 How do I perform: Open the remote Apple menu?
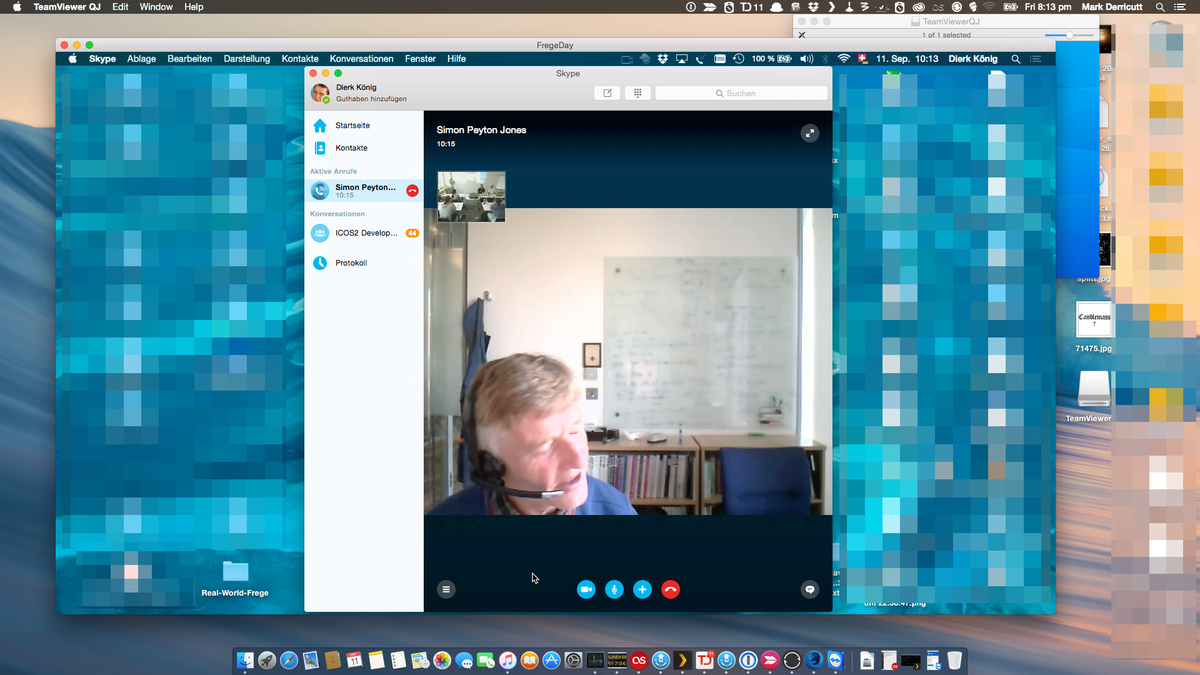[72, 59]
